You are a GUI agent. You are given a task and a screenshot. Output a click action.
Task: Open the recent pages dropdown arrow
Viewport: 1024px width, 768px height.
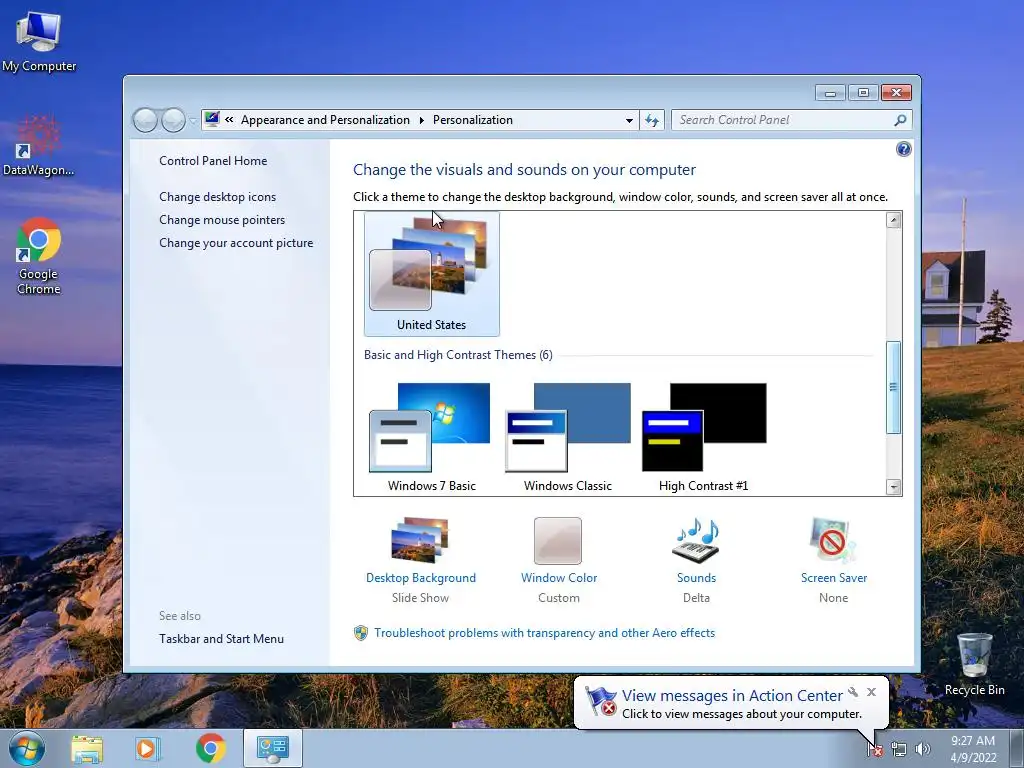coord(193,120)
